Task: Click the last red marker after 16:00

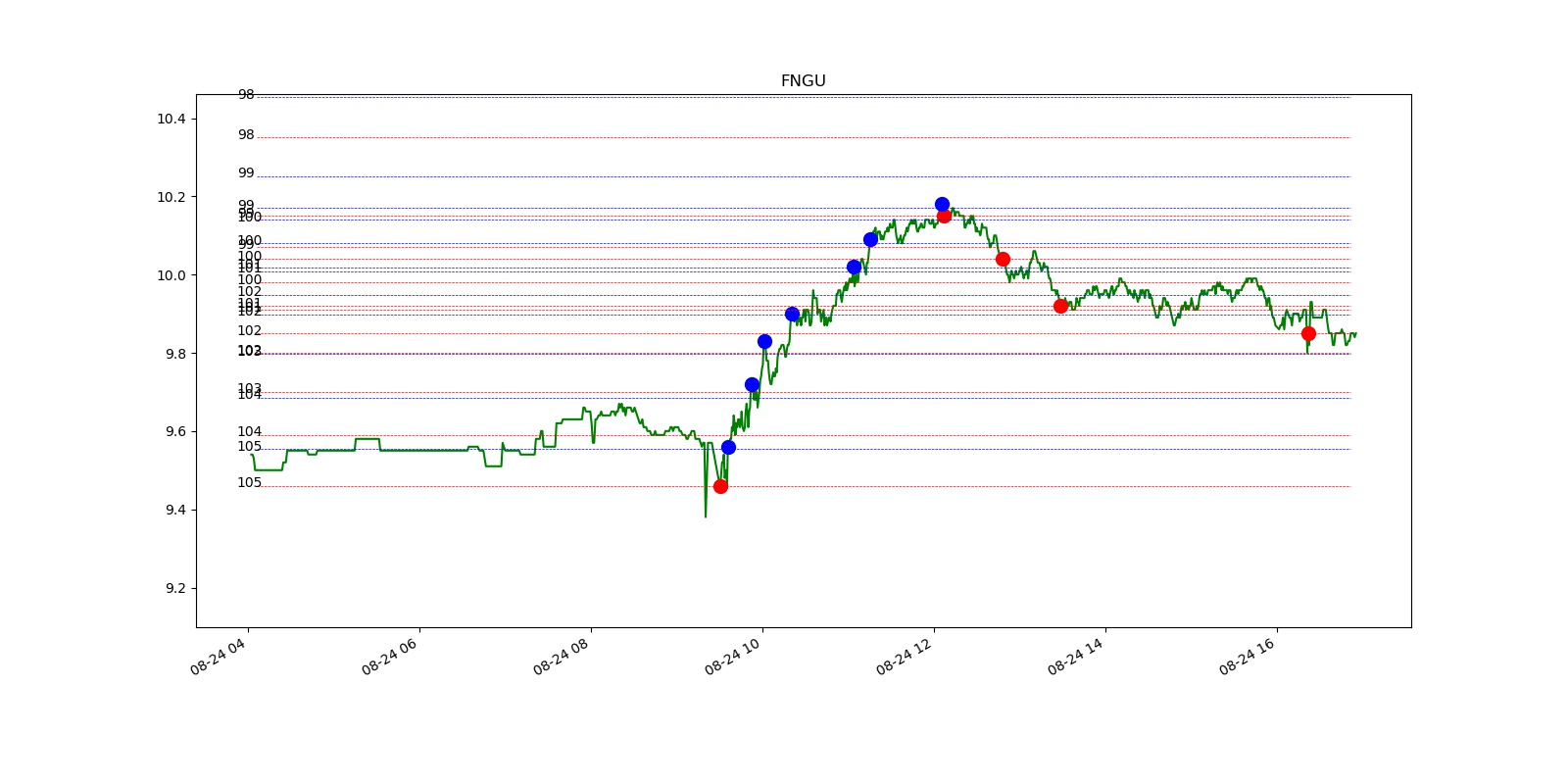Action: 1308,333
